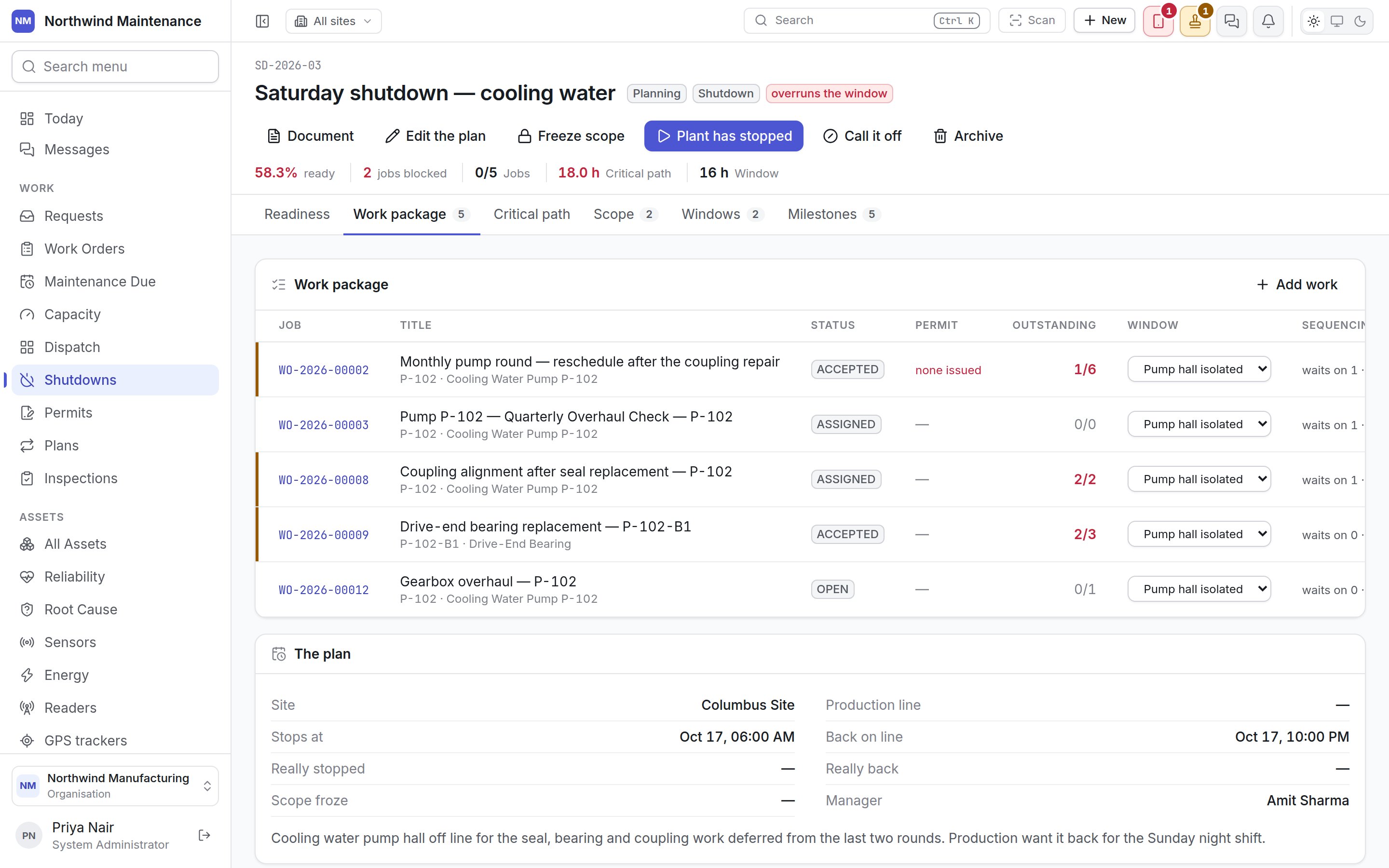1389x868 pixels.
Task: Open Dispatch in sidebar
Action: coord(115,347)
